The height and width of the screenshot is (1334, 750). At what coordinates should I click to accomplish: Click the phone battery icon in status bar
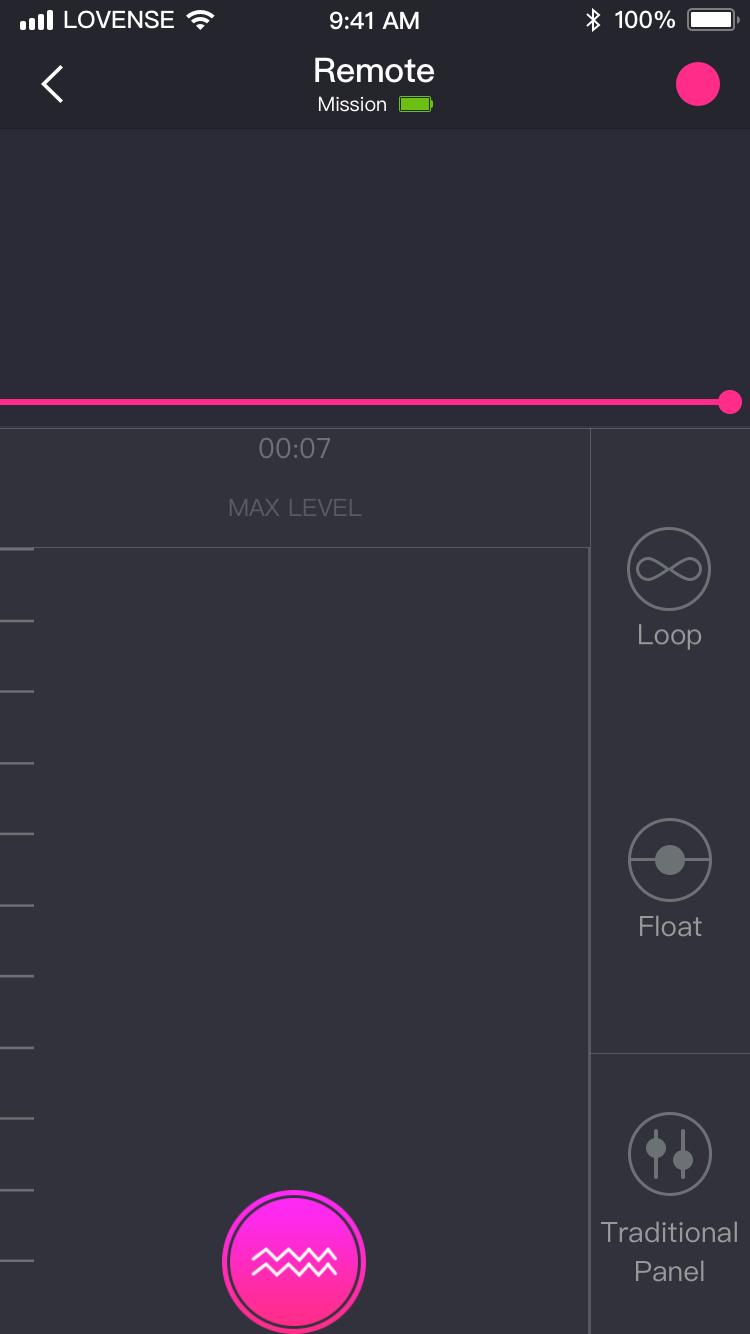[711, 20]
